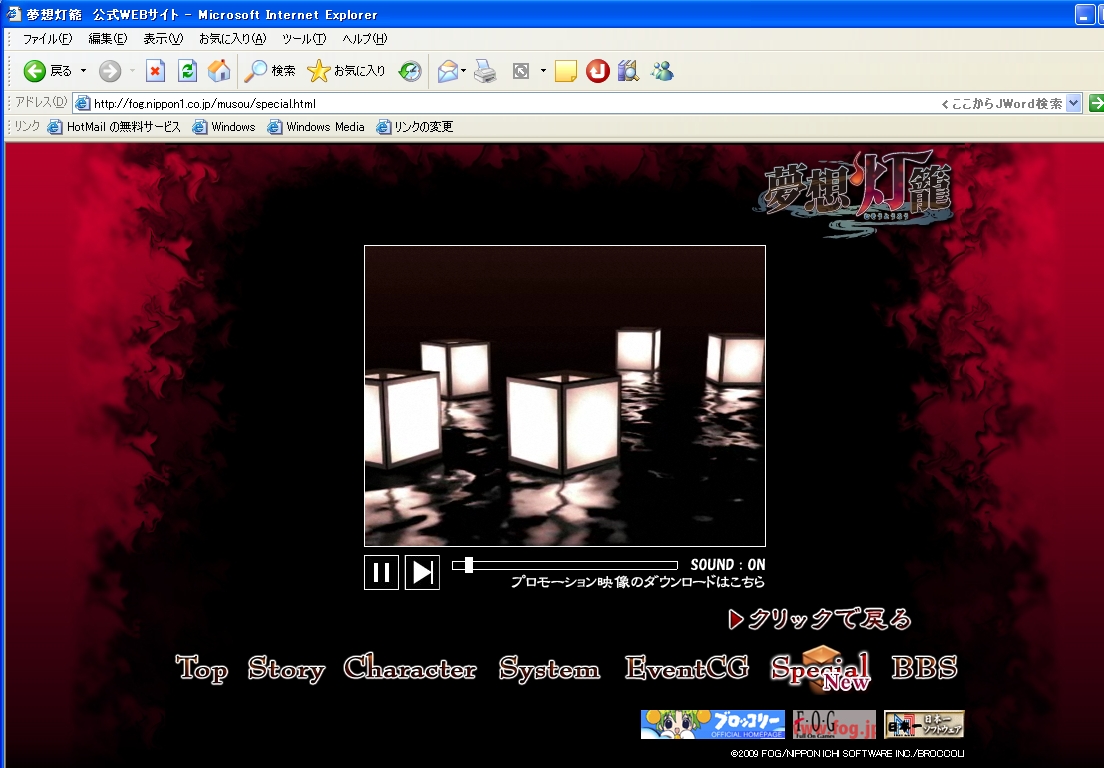Open the address bar dropdown list
The height and width of the screenshot is (768, 1104).
pos(1073,103)
